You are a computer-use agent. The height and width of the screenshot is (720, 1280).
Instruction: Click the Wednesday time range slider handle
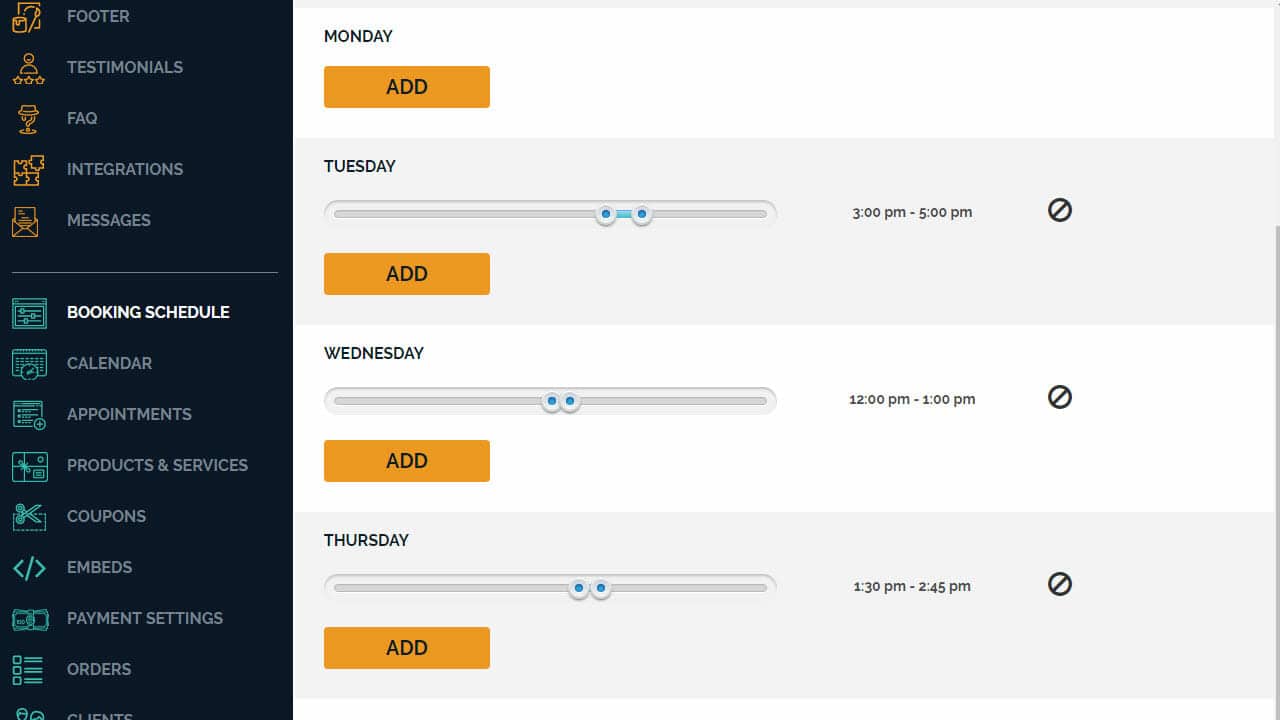pyautogui.click(x=551, y=401)
